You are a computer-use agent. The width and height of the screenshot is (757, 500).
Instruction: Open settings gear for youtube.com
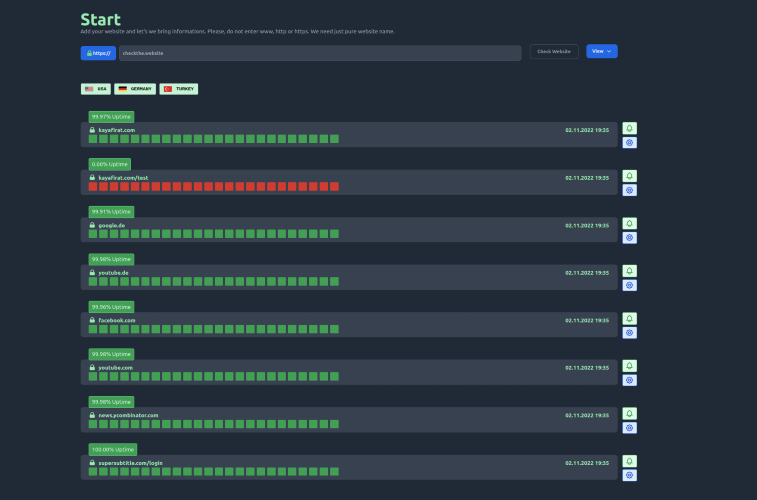point(629,380)
